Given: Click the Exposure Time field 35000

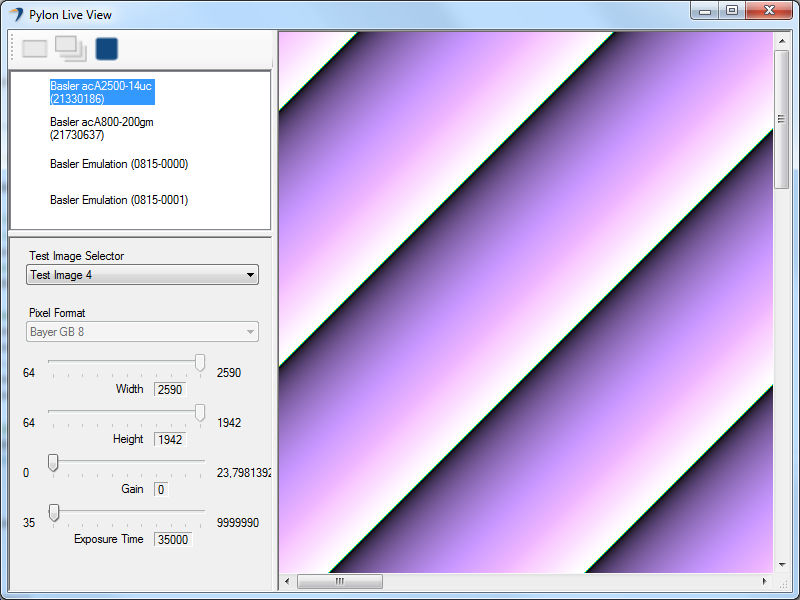Looking at the screenshot, I should tap(173, 539).
